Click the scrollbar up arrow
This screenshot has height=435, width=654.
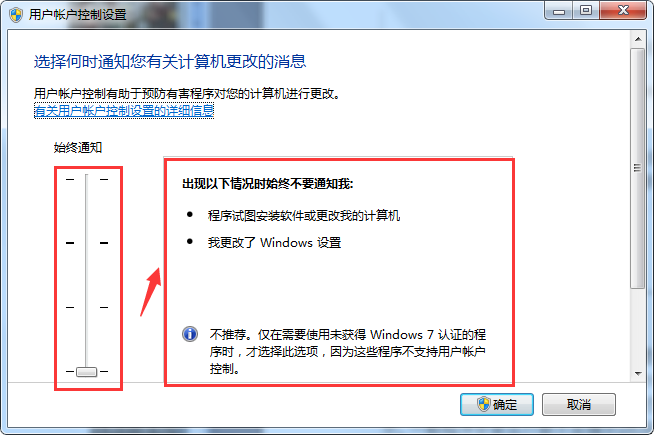coord(638,39)
